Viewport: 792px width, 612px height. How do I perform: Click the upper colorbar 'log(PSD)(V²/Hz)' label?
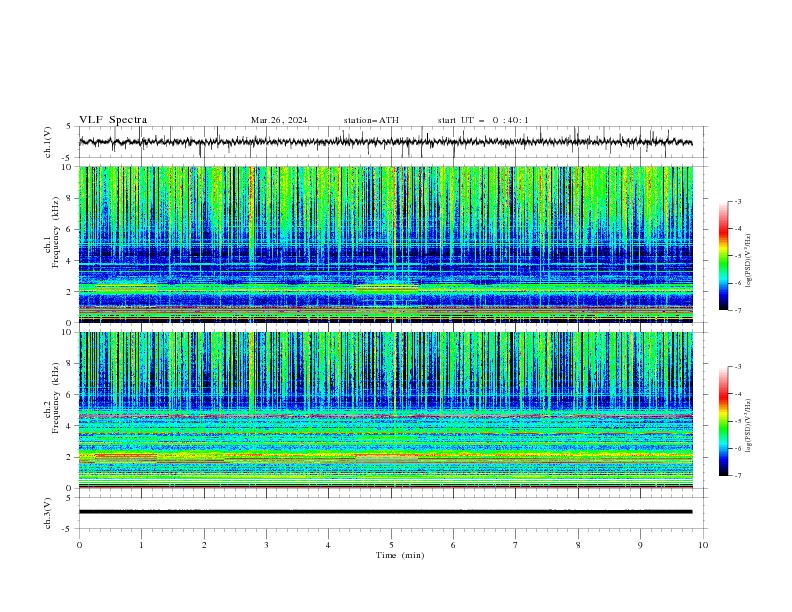click(748, 261)
